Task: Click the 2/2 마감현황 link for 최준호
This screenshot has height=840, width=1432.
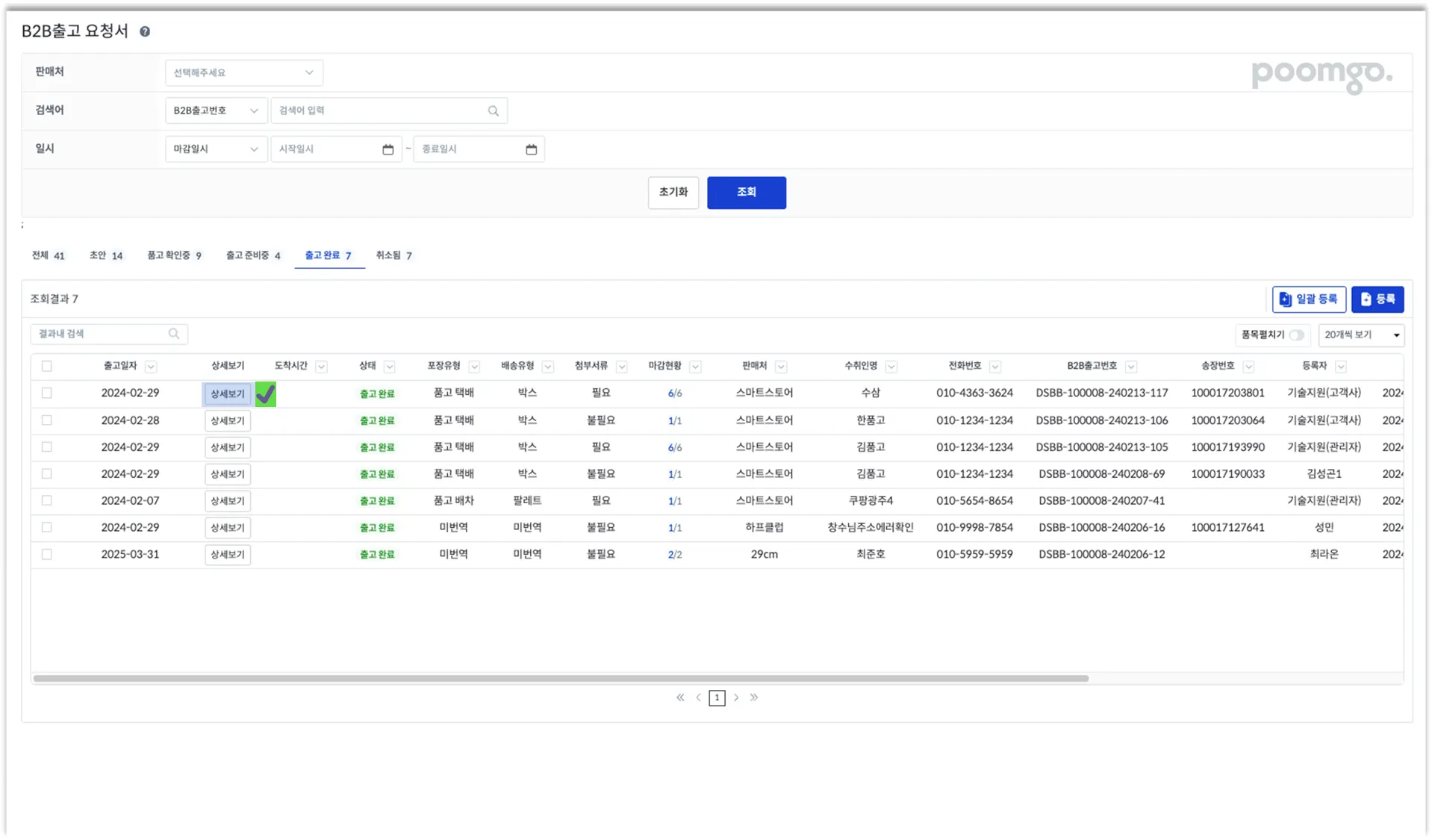Action: 675,555
